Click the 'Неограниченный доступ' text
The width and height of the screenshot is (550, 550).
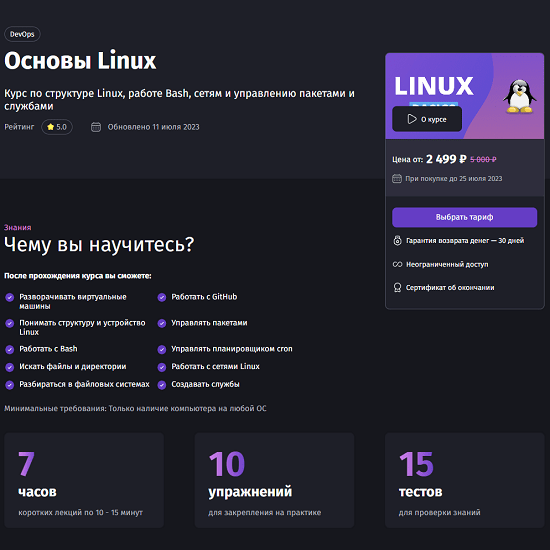(x=447, y=264)
